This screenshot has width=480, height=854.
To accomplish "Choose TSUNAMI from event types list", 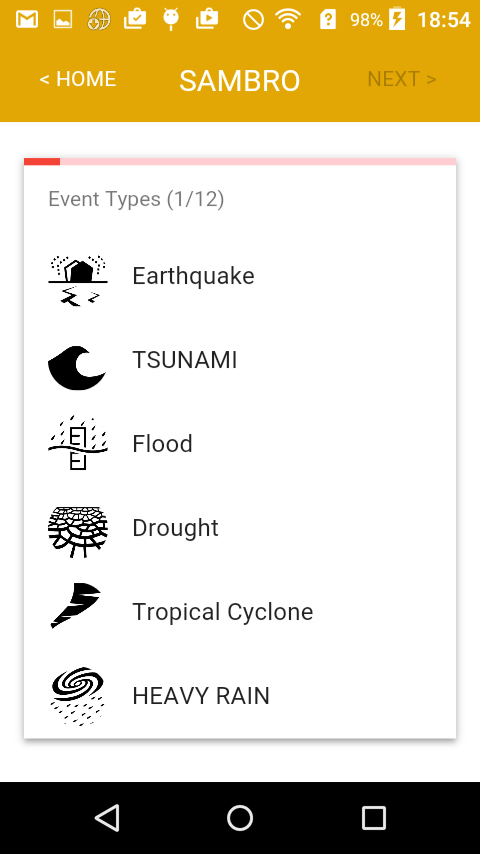I will 185,360.
